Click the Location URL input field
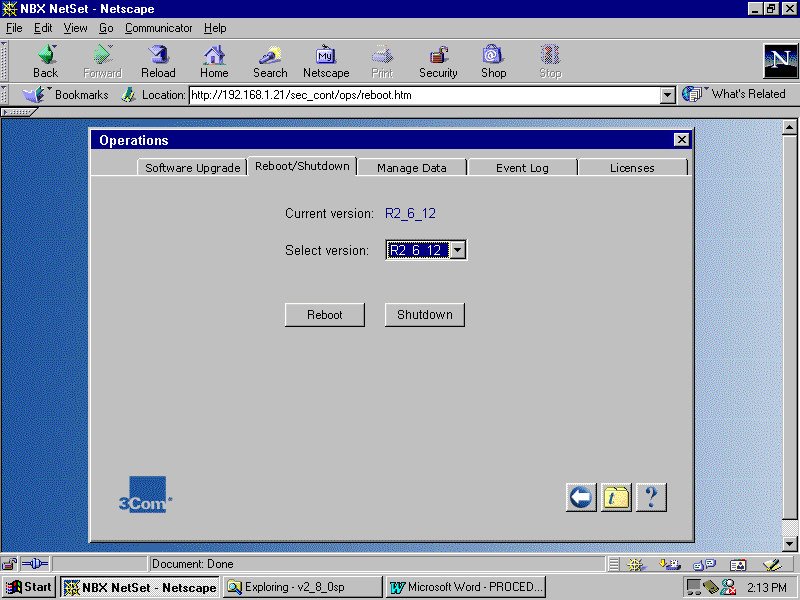800x600 pixels. click(420, 96)
